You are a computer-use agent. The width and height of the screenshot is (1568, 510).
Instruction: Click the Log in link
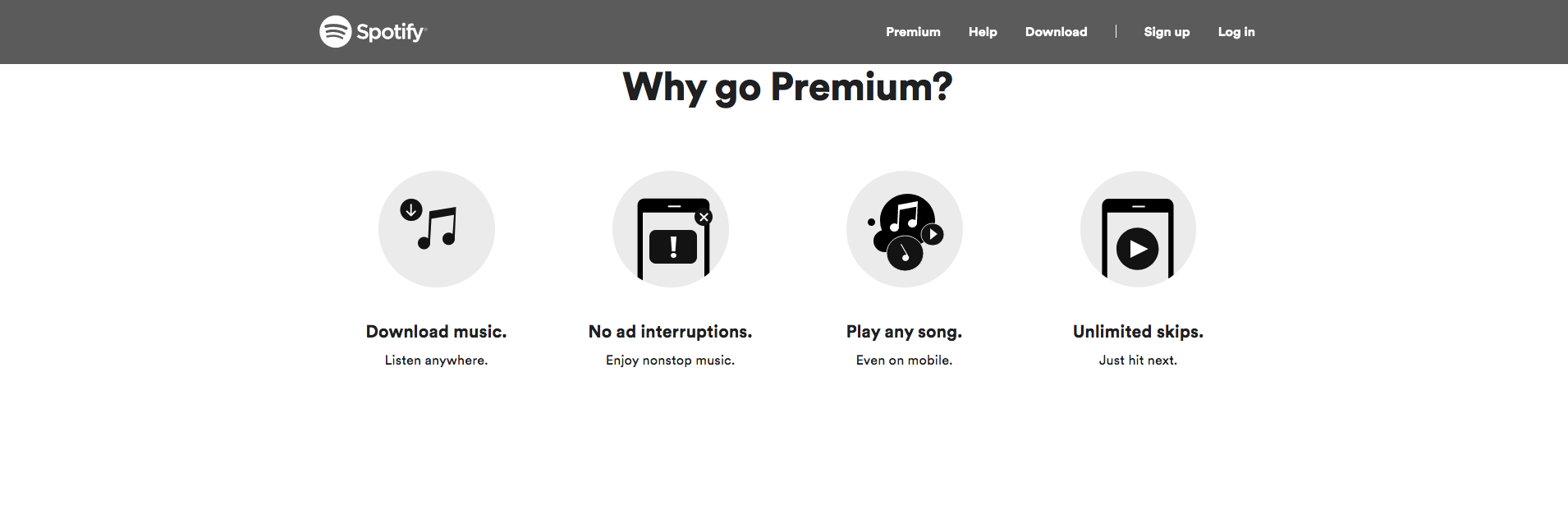[1236, 32]
